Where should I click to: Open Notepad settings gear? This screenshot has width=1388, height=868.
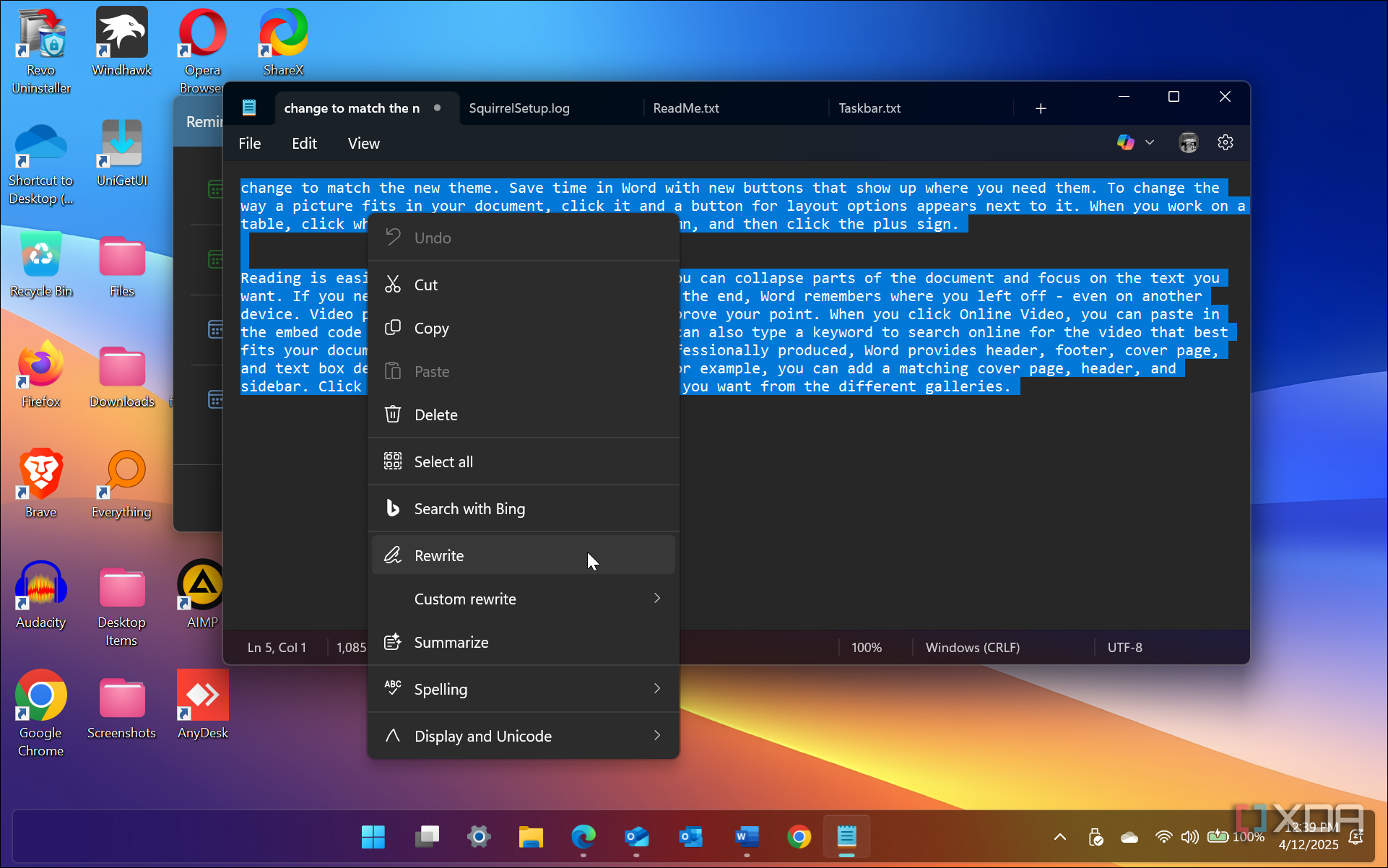pyautogui.click(x=1225, y=142)
